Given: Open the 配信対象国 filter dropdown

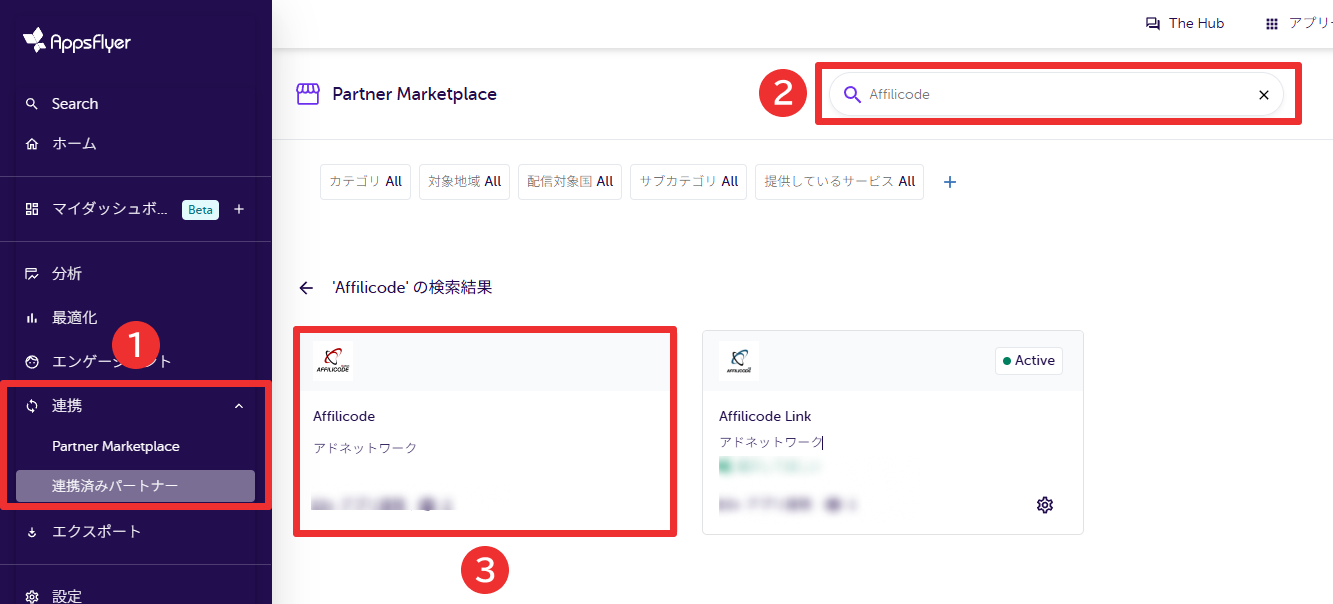Looking at the screenshot, I should click(x=570, y=182).
